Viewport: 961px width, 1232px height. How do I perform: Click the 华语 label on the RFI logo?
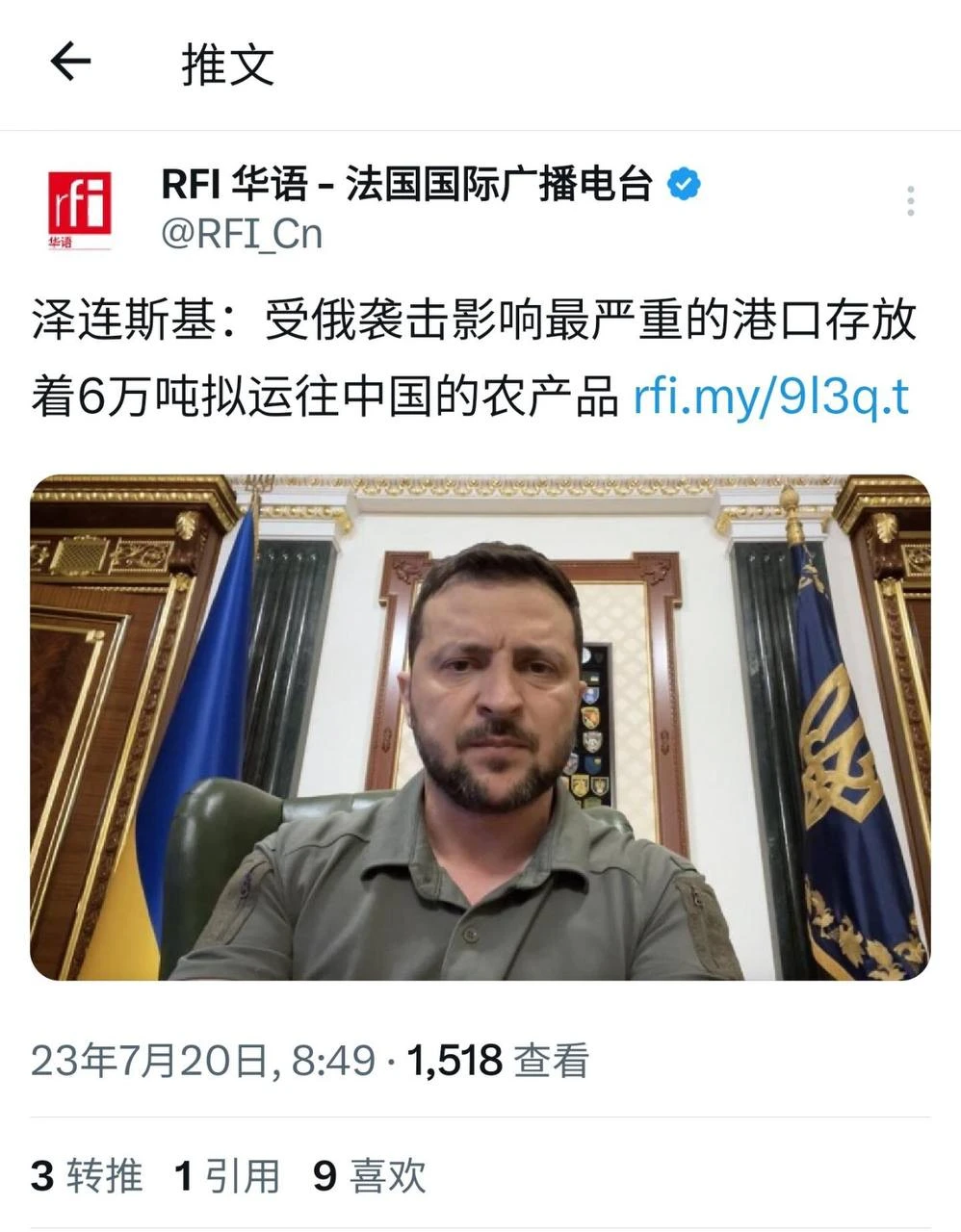click(61, 243)
